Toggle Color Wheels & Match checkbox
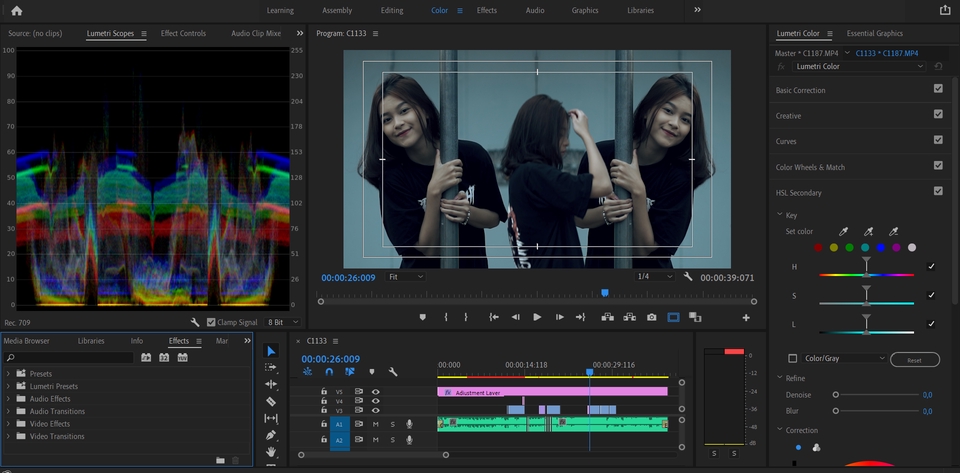 938,166
